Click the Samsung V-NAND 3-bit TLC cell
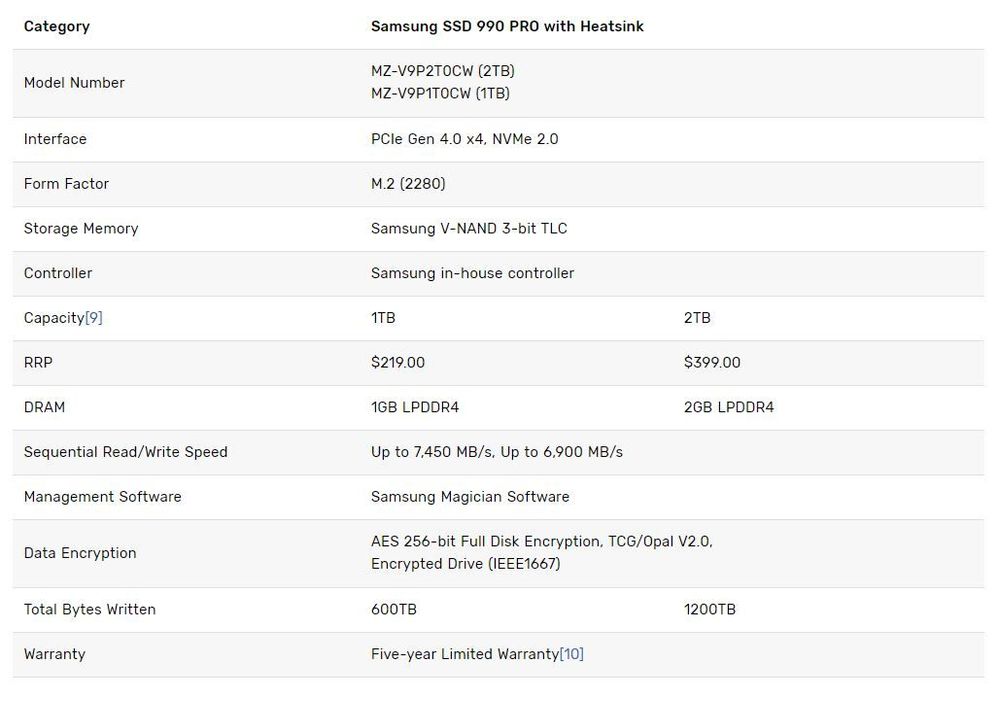 469,229
